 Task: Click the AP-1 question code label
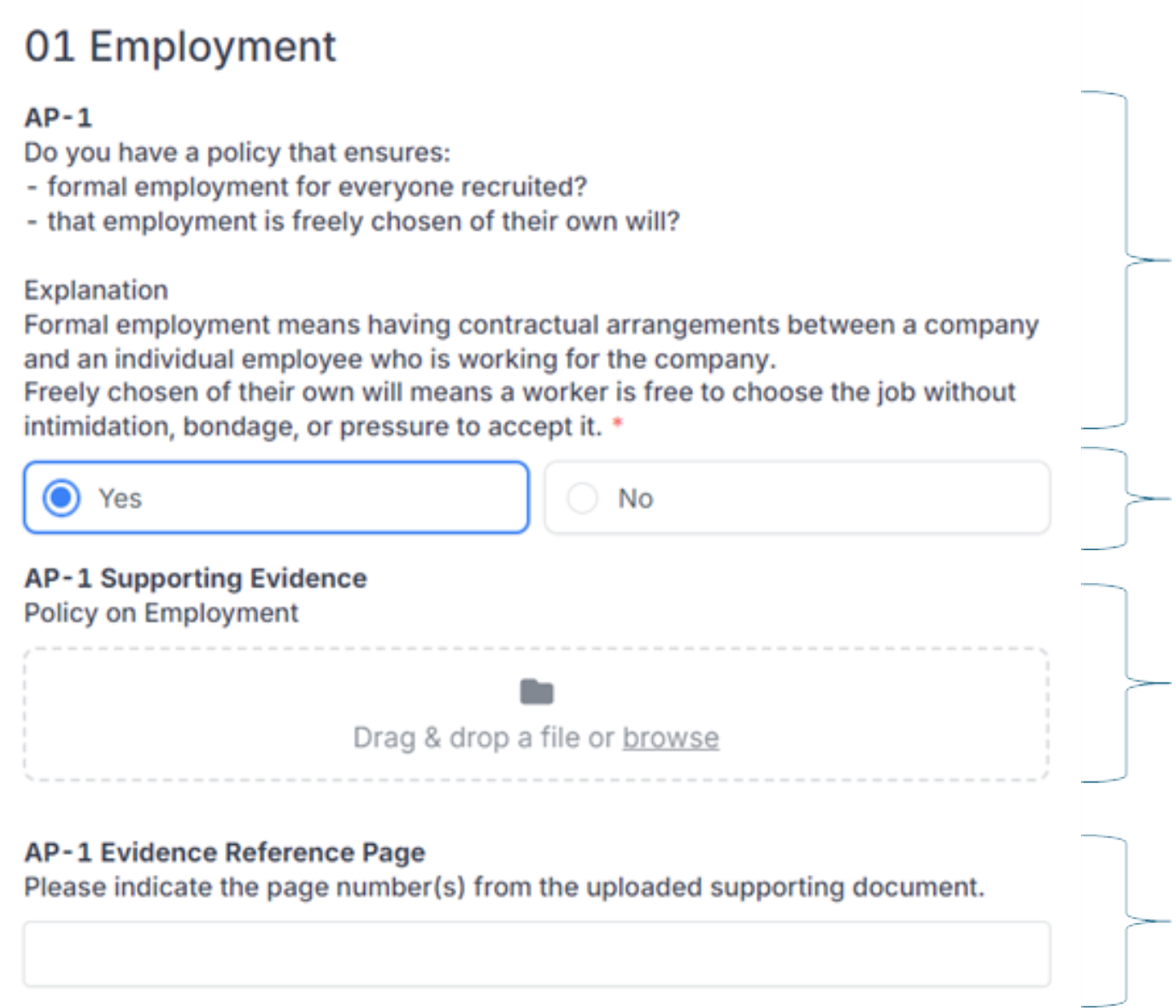pyautogui.click(x=58, y=117)
